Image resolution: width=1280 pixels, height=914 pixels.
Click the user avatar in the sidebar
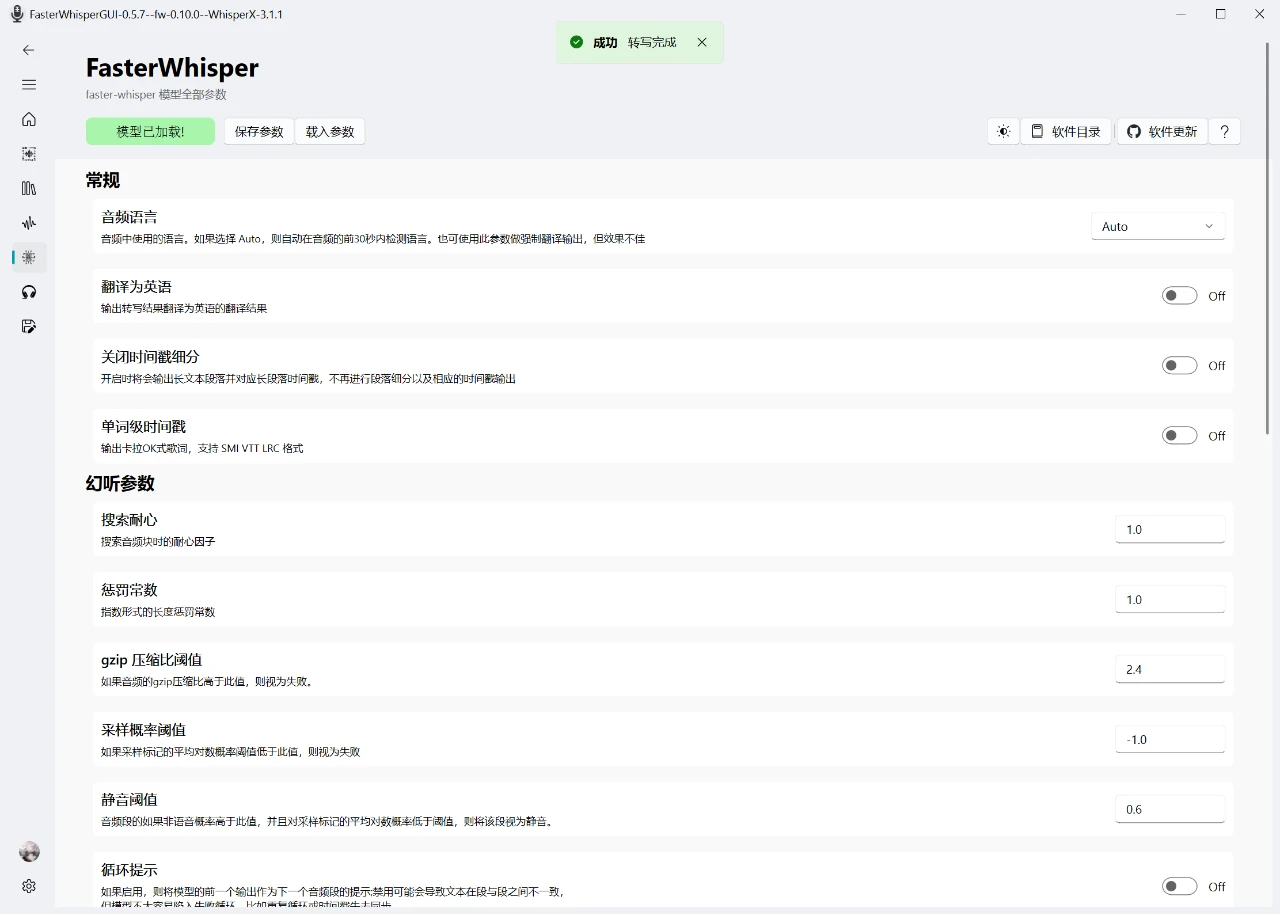pos(29,852)
